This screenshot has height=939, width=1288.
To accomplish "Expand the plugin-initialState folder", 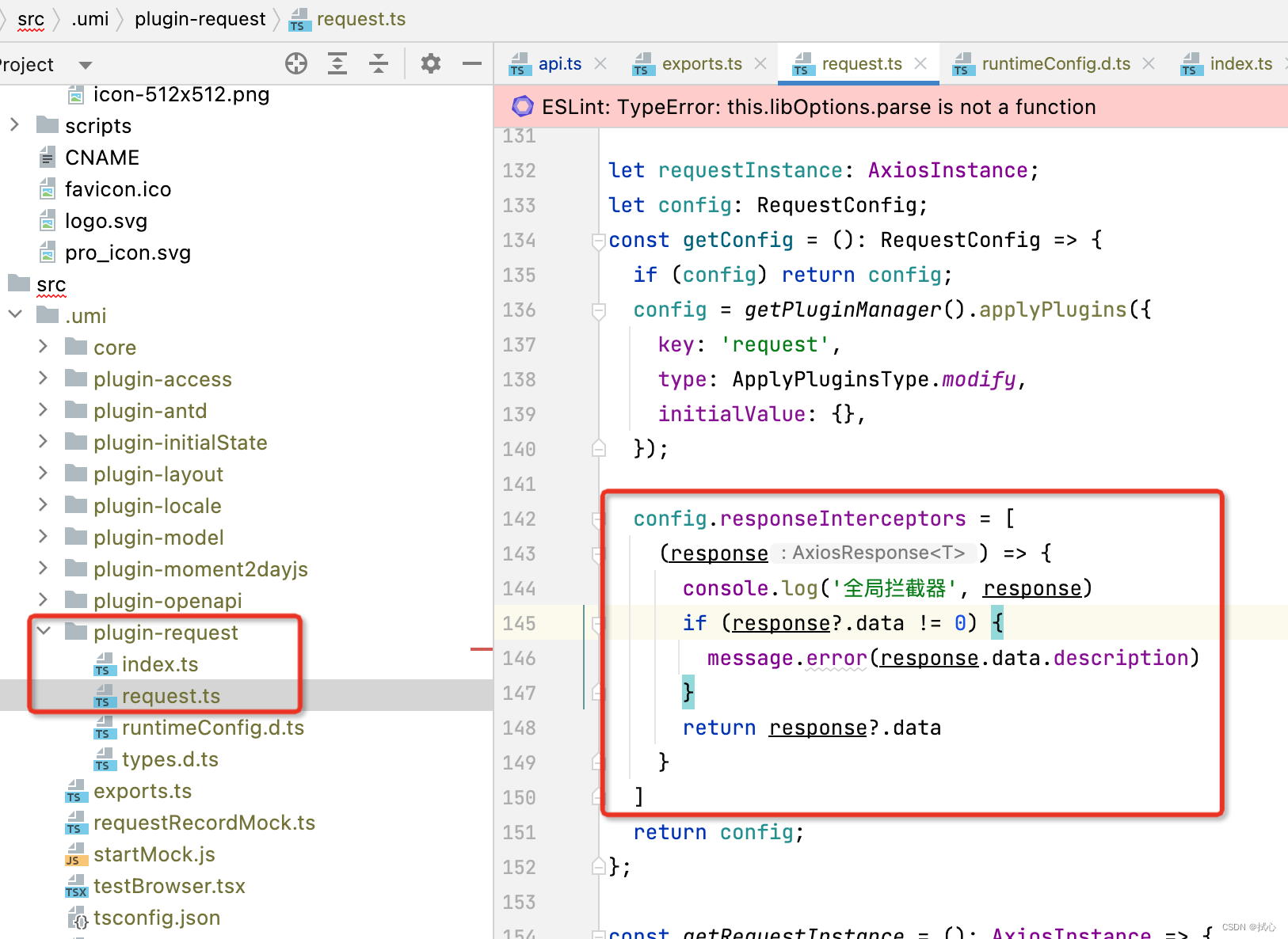I will tap(43, 441).
